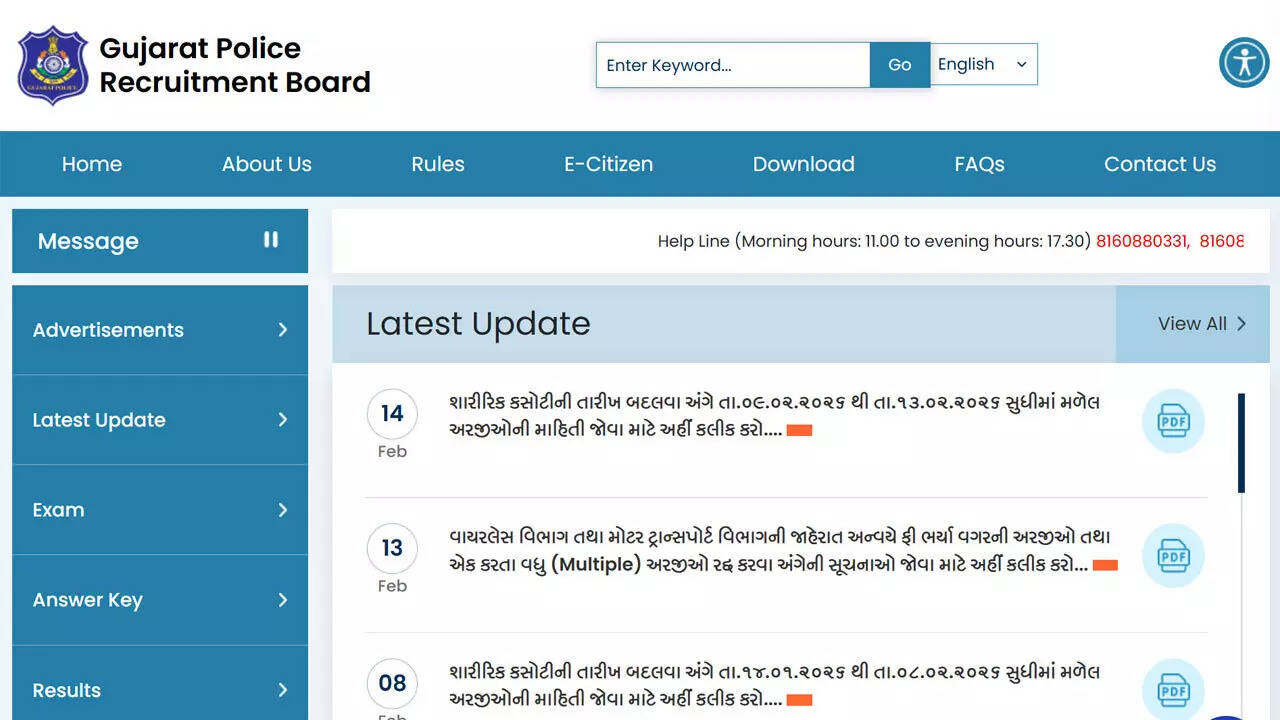Screen dimensions: 1280x720
Task: Open PDF icon for 08 Feb update
Action: click(1173, 689)
